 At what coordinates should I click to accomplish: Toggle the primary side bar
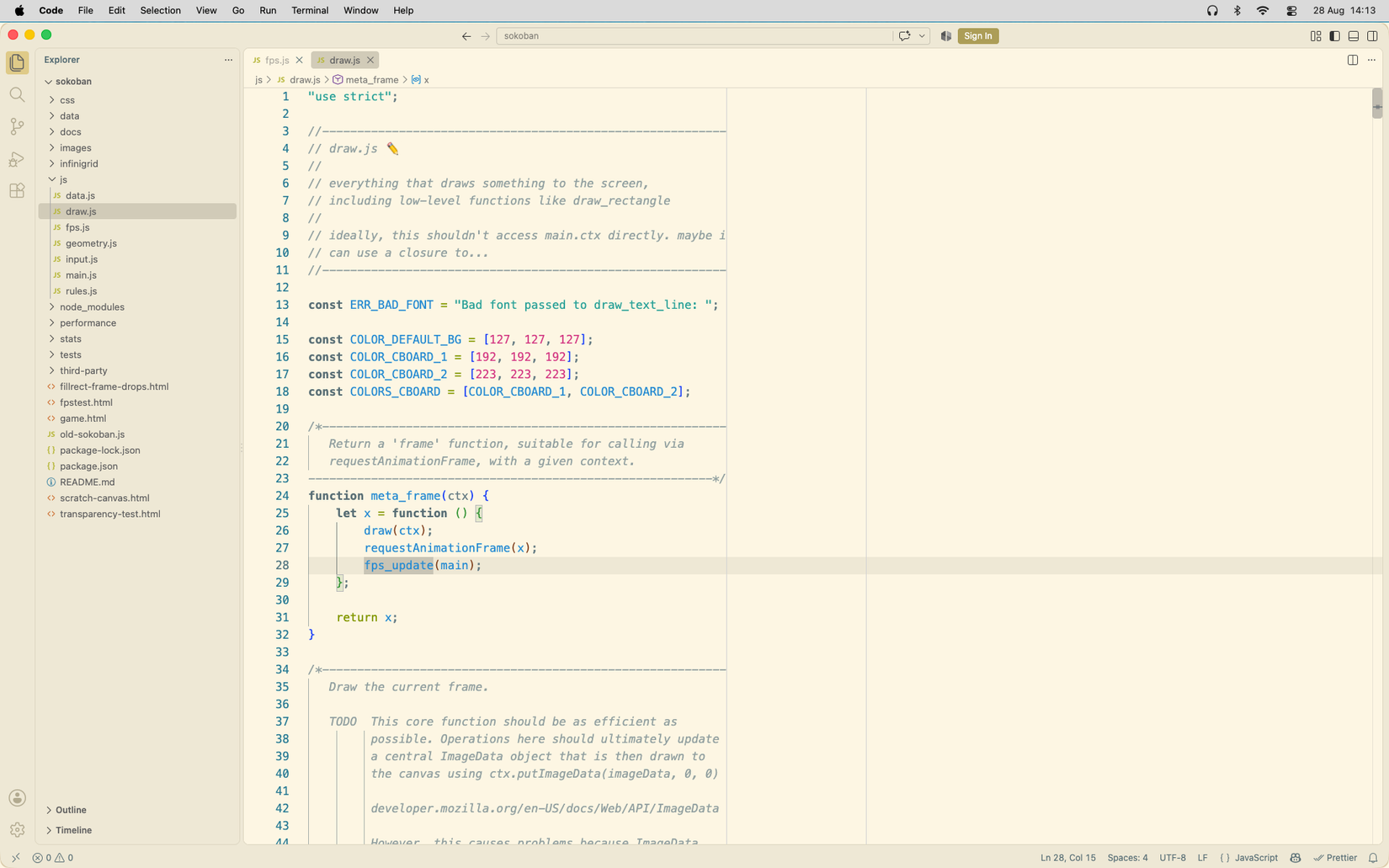(x=1335, y=36)
